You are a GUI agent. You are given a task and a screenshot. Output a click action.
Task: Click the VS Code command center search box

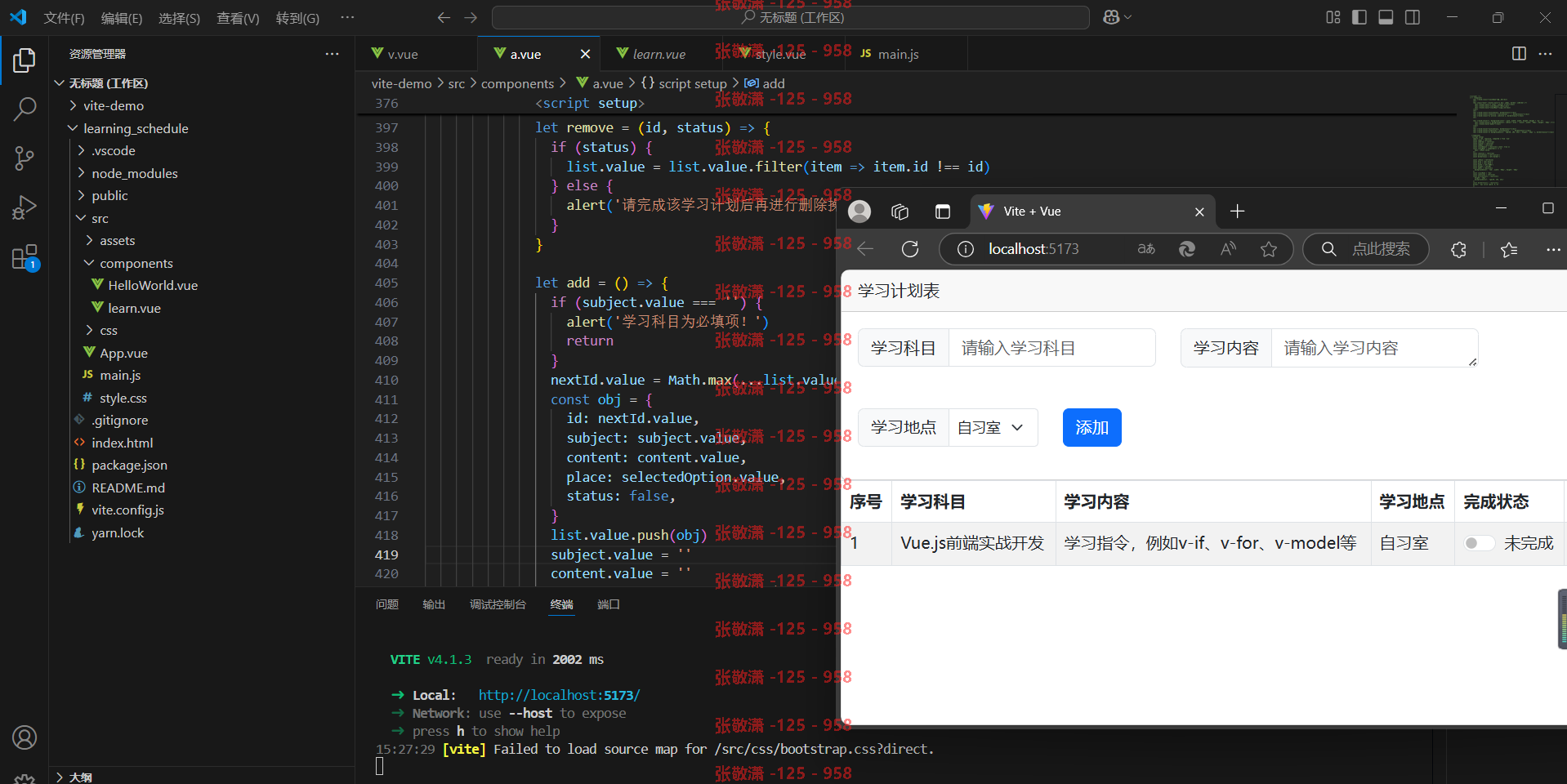point(790,17)
